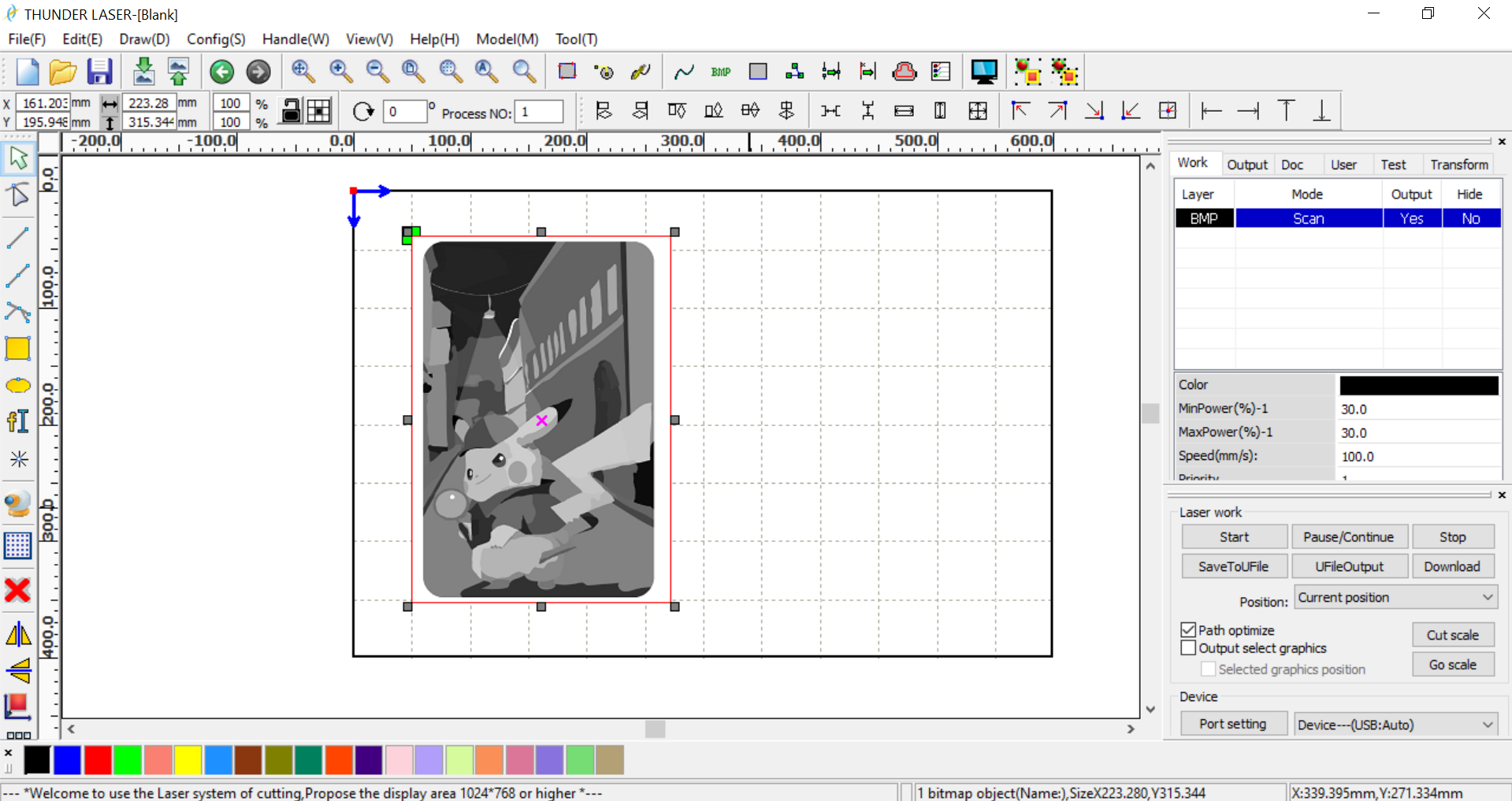Click the Download button
1512x801 pixels.
[1451, 566]
